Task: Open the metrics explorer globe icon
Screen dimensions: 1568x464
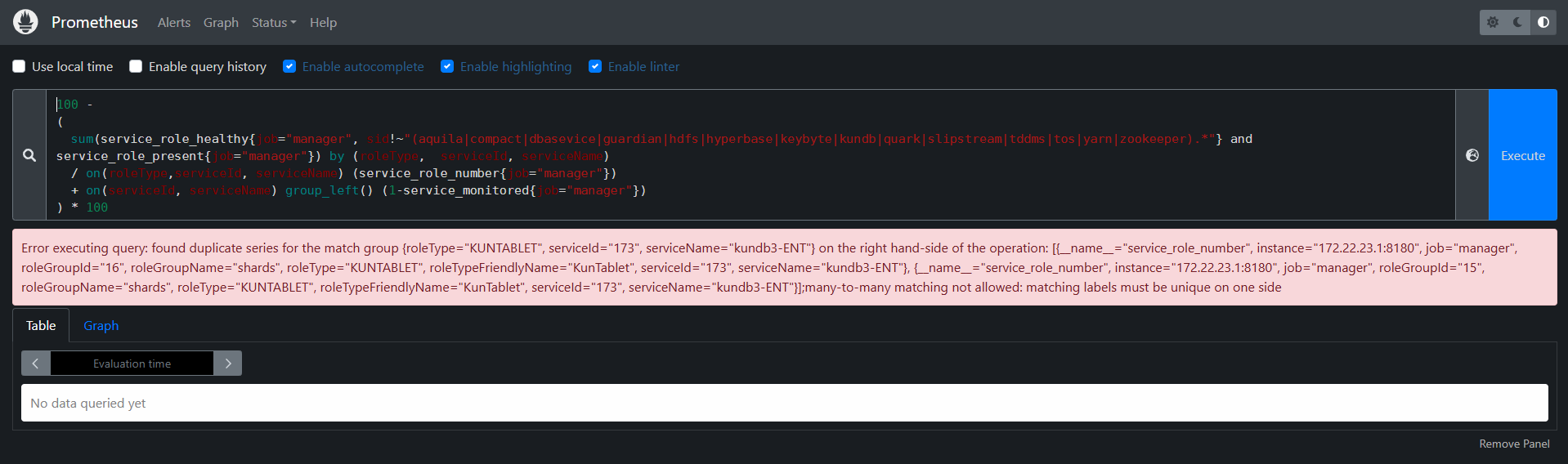Action: click(x=1472, y=155)
